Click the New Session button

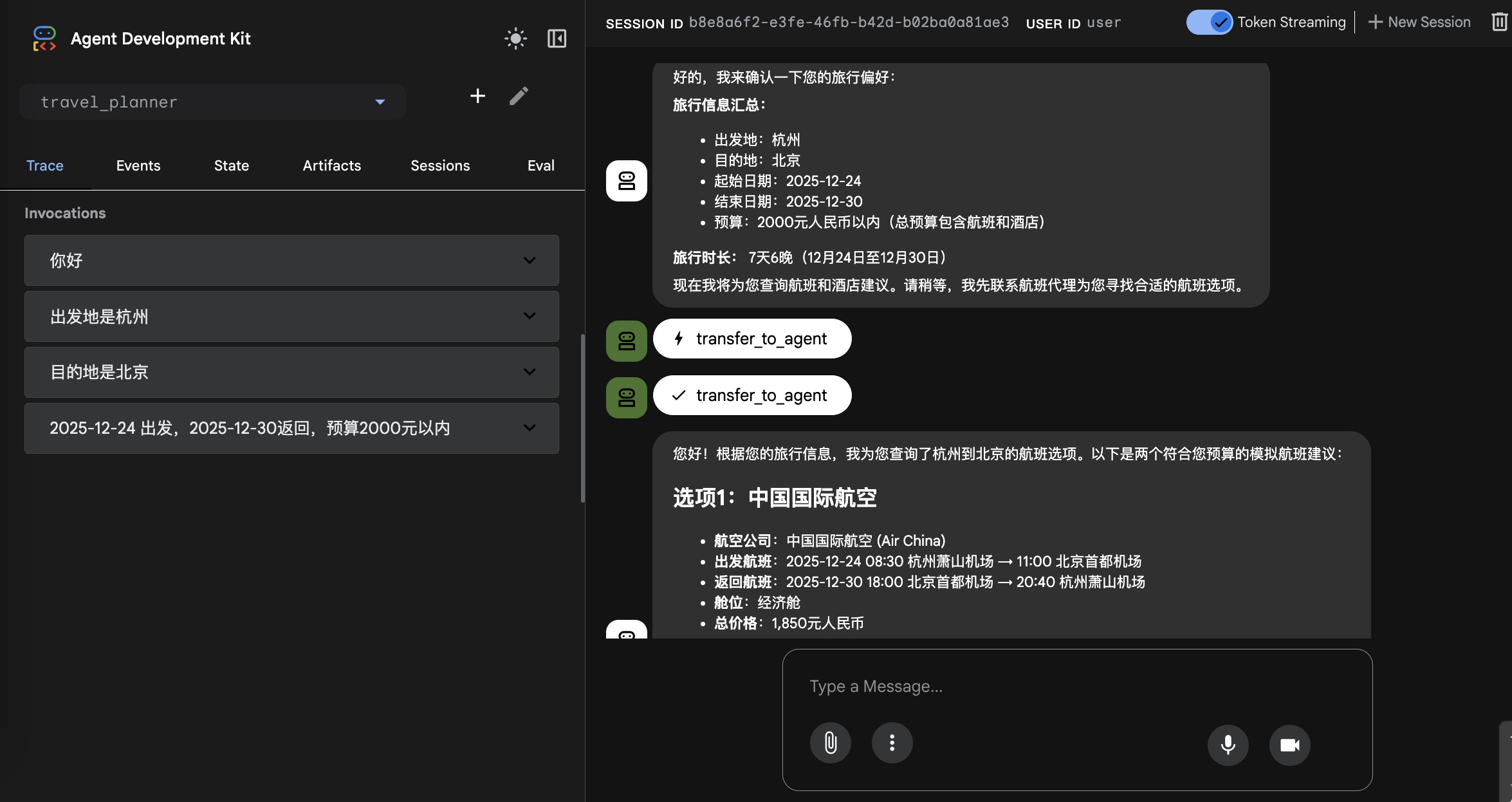coord(1419,23)
